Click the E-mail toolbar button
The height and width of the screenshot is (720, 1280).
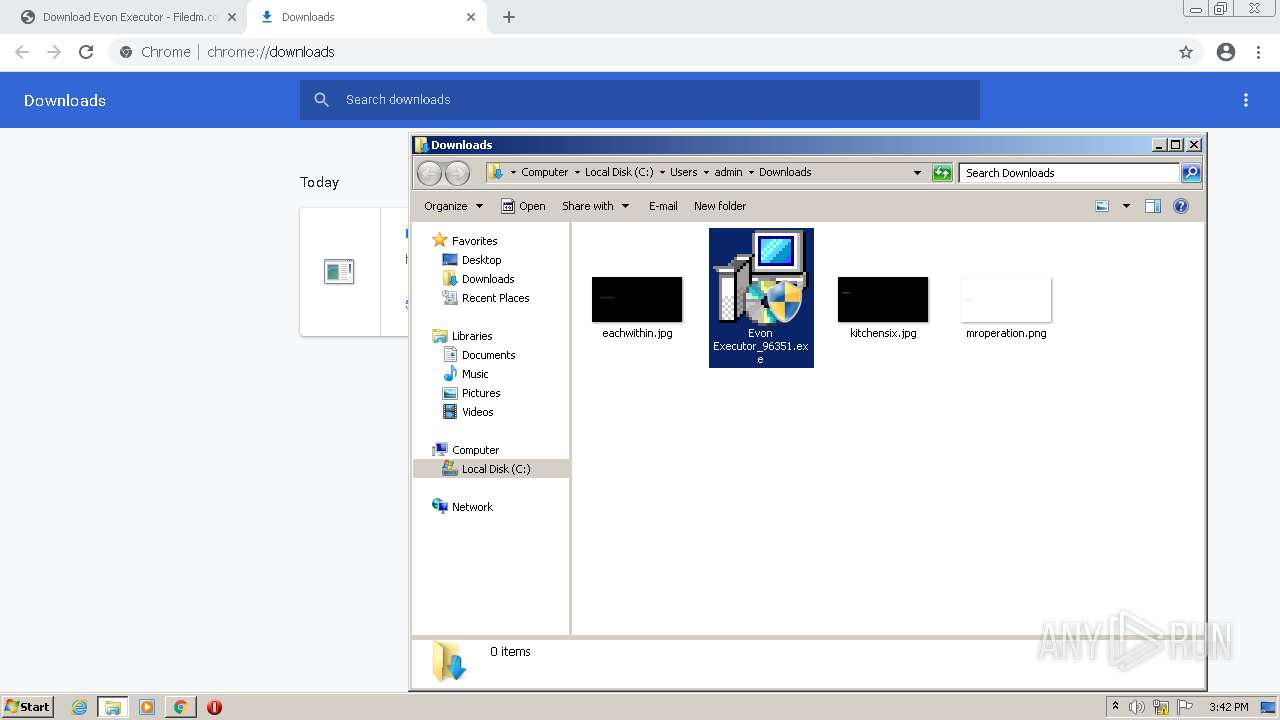663,206
